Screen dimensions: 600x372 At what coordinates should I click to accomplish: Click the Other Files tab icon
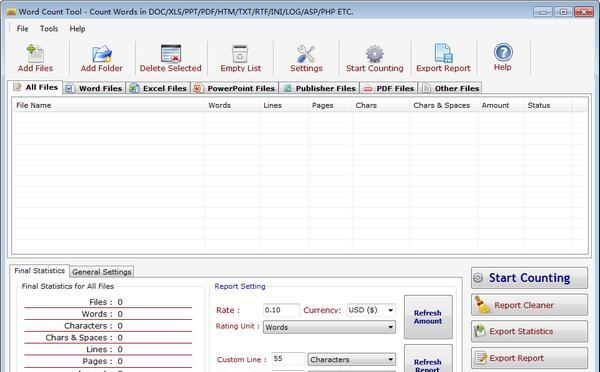[x=426, y=88]
